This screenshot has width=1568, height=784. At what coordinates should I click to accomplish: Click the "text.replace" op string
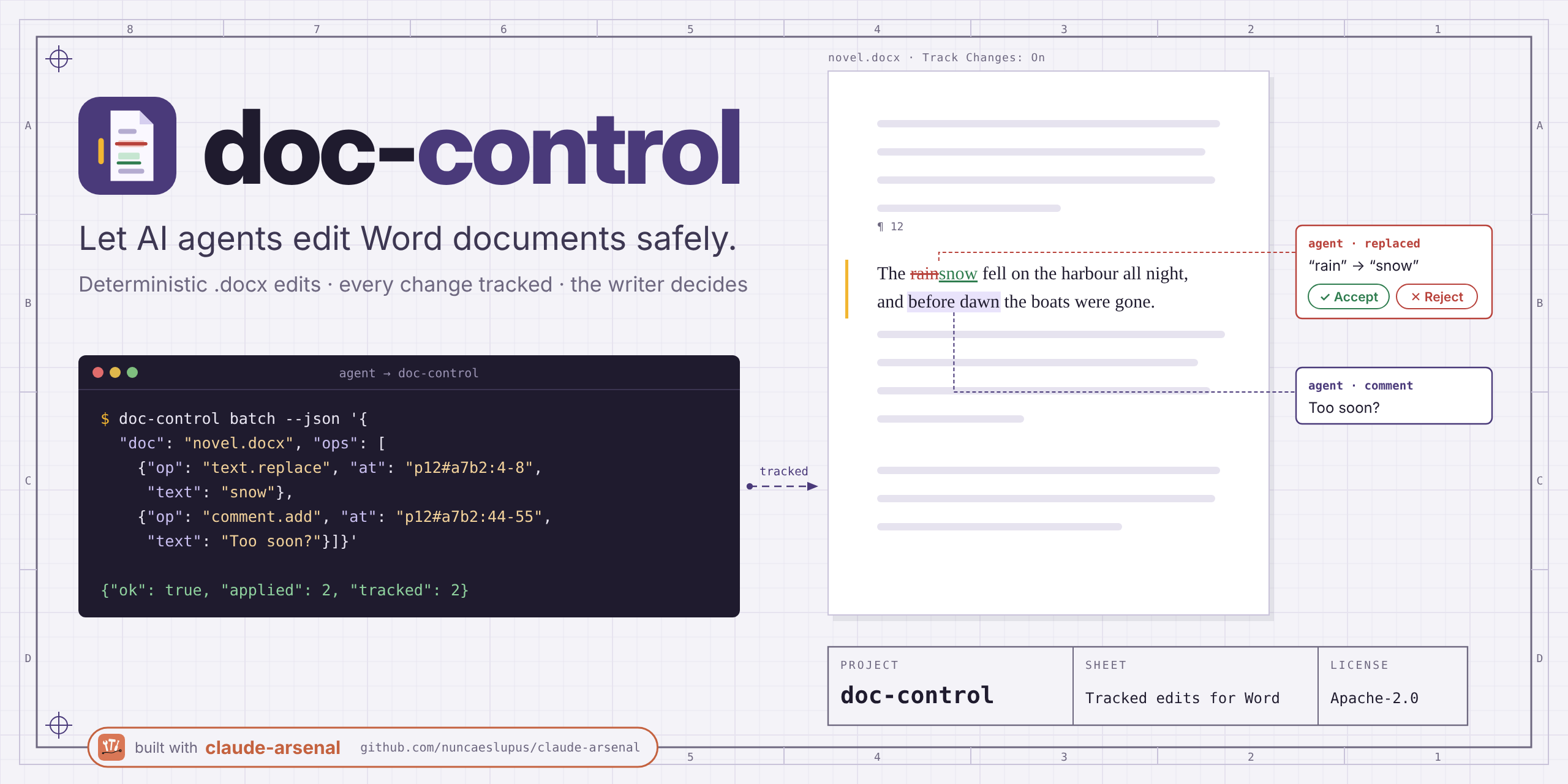click(x=266, y=468)
